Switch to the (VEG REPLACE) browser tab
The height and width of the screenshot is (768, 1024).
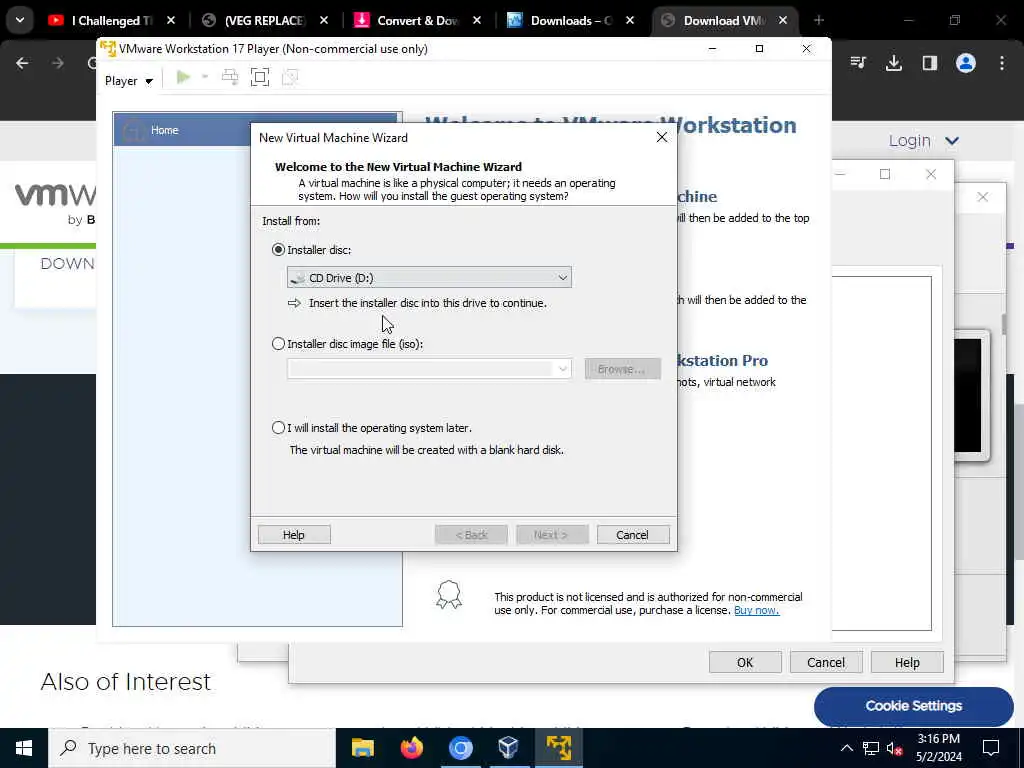[x=265, y=21]
